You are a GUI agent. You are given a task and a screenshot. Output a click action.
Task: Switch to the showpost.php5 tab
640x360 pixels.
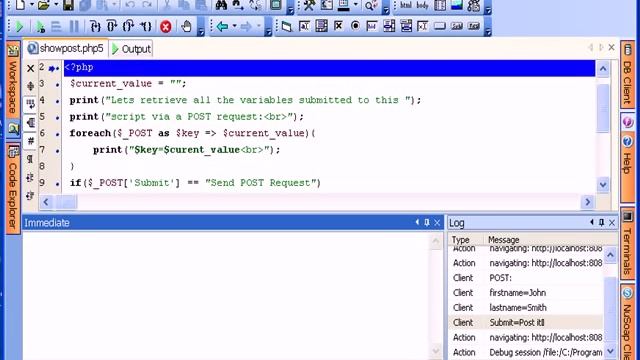pos(65,49)
